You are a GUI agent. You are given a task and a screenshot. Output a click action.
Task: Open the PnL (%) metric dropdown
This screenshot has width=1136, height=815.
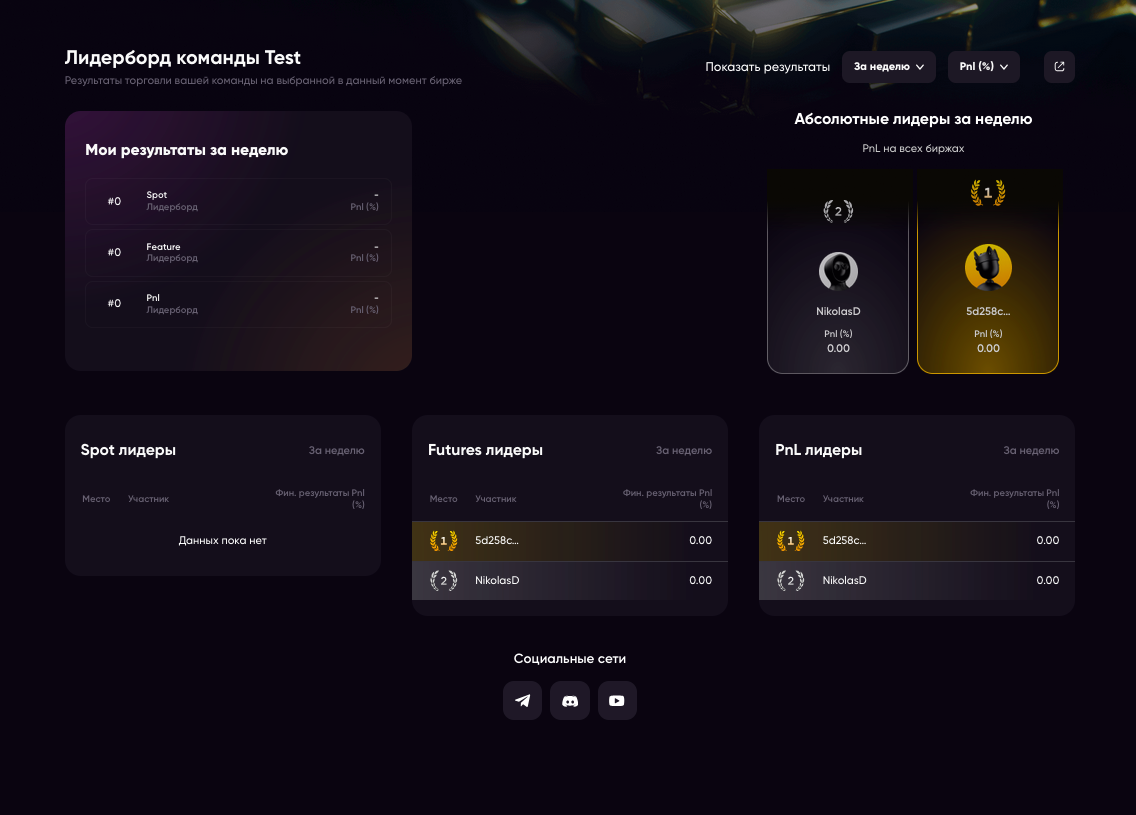pyautogui.click(x=983, y=67)
